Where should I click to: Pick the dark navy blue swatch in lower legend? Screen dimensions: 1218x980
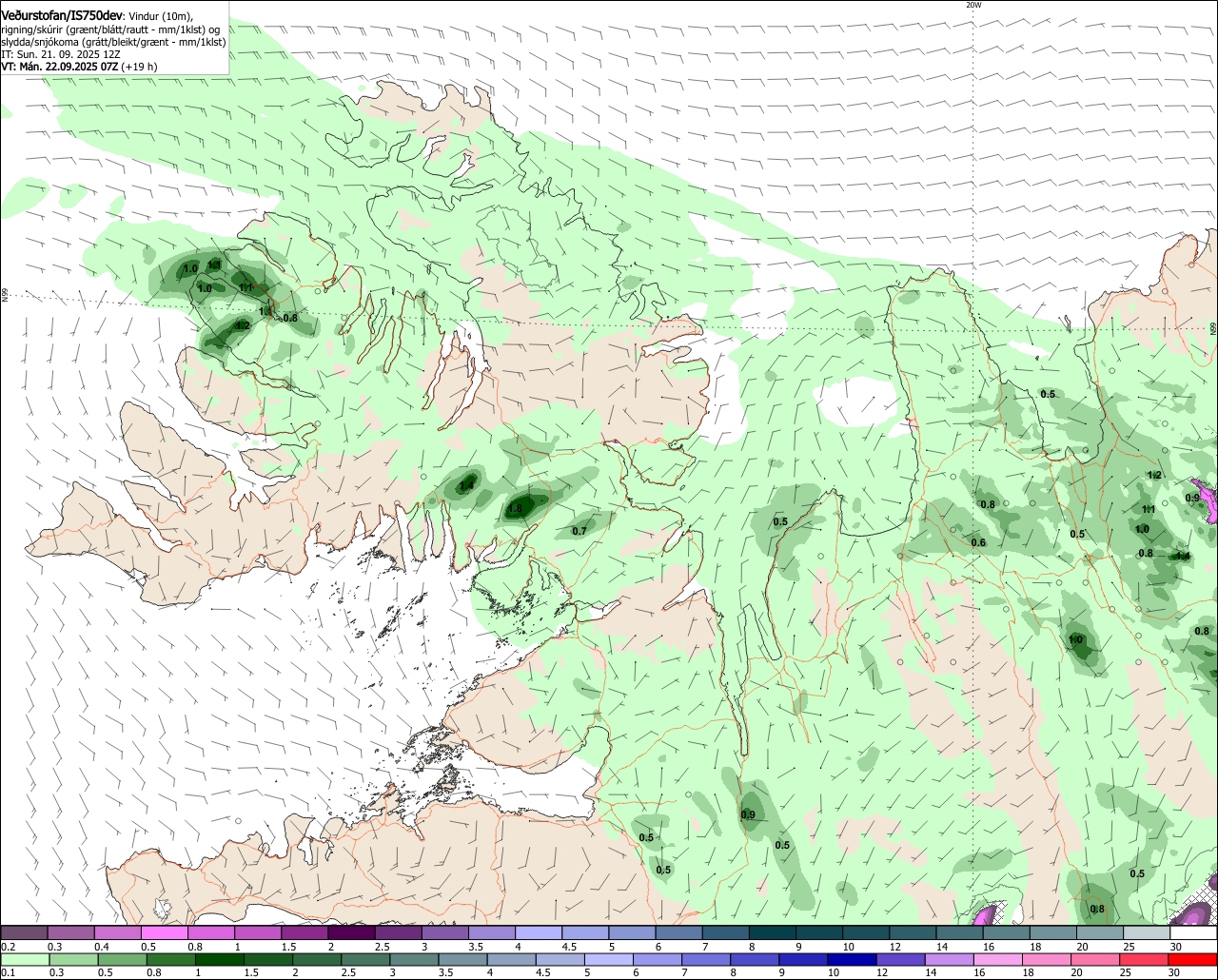point(850,960)
